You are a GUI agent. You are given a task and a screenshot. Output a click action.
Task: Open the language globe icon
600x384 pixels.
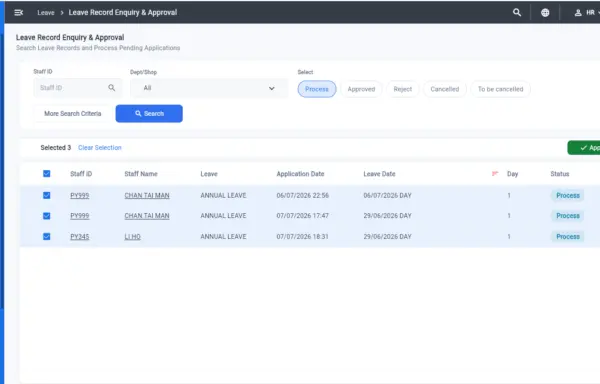545,13
